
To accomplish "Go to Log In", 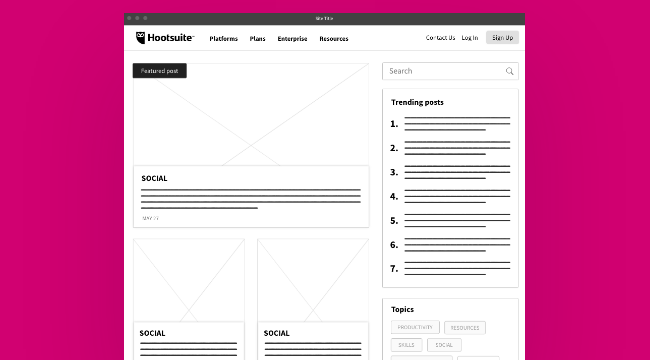I will 470,38.
